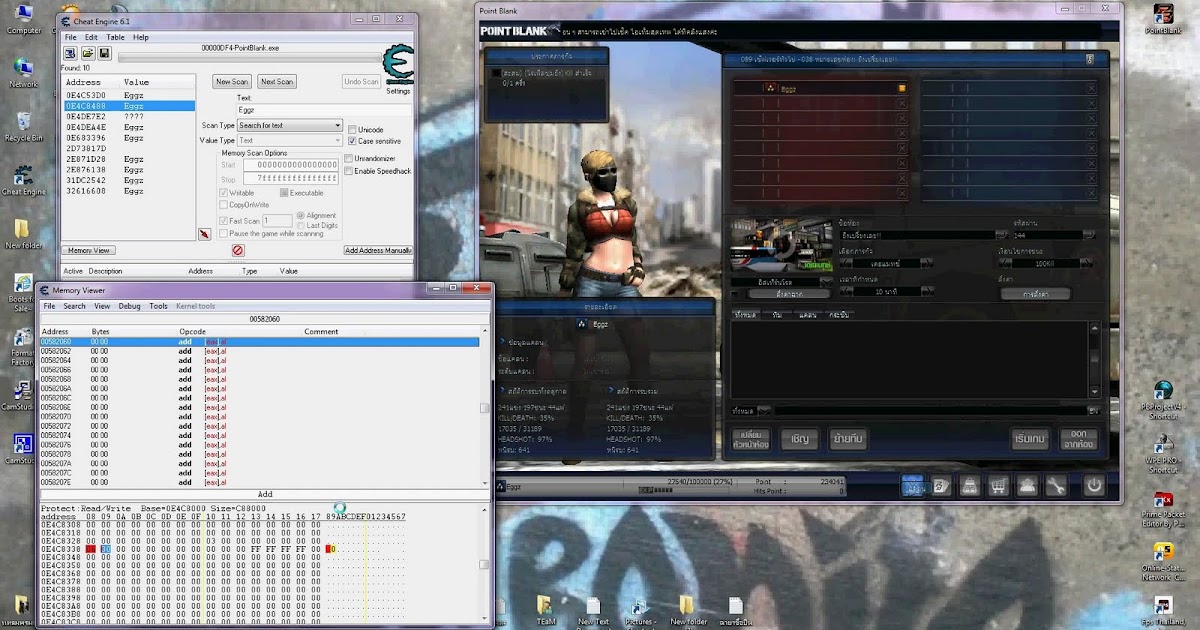
Task: Click the save floppy disk icon in Cheat Engine
Action: (x=104, y=53)
